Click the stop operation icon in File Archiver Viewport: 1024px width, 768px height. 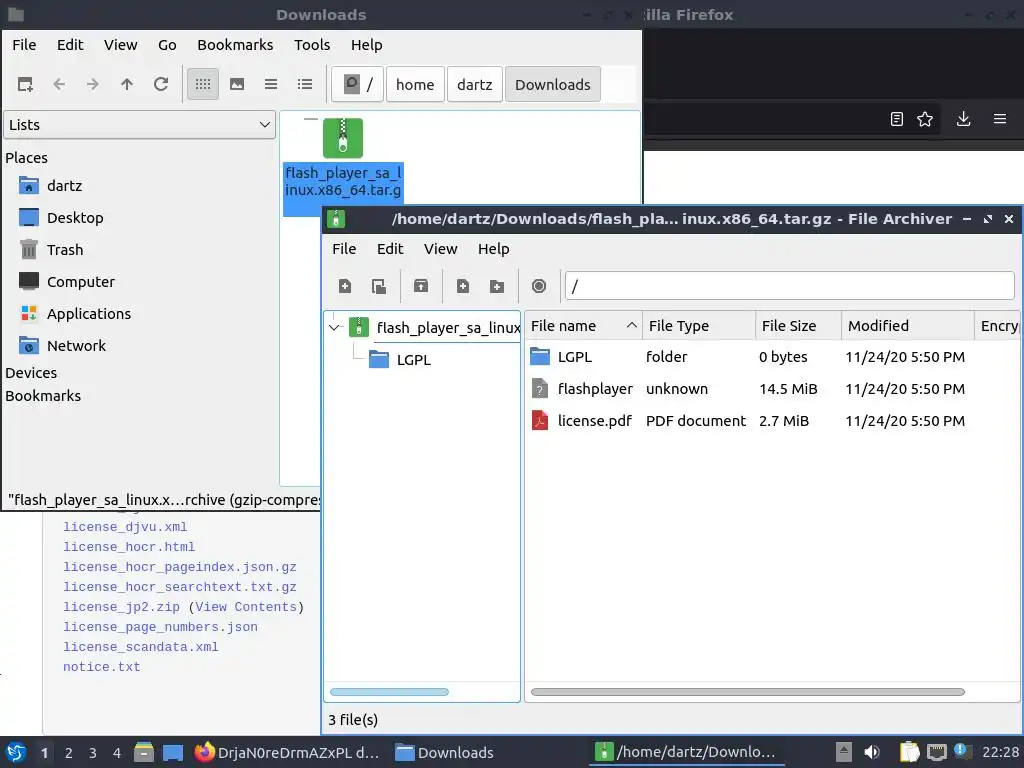539,286
